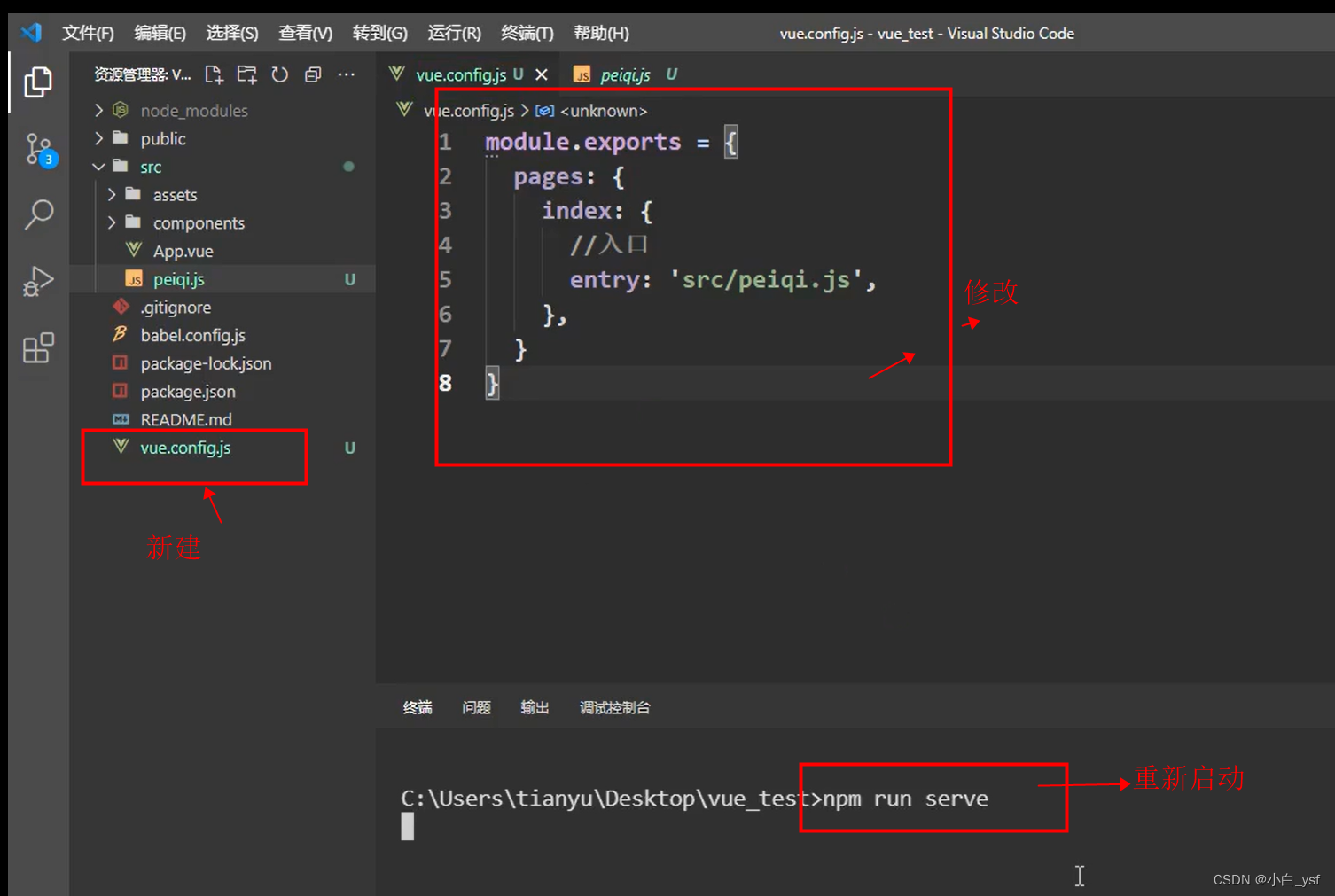Open the Explorer view in activity bar
The height and width of the screenshot is (896, 1335).
click(37, 82)
